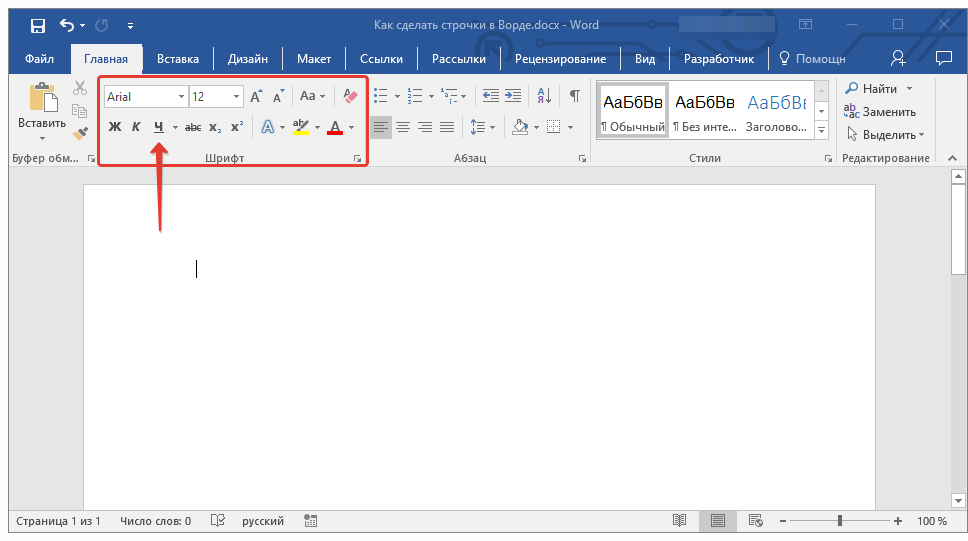Toggle superscript x² formatting
This screenshot has width=968, height=541.
(237, 127)
